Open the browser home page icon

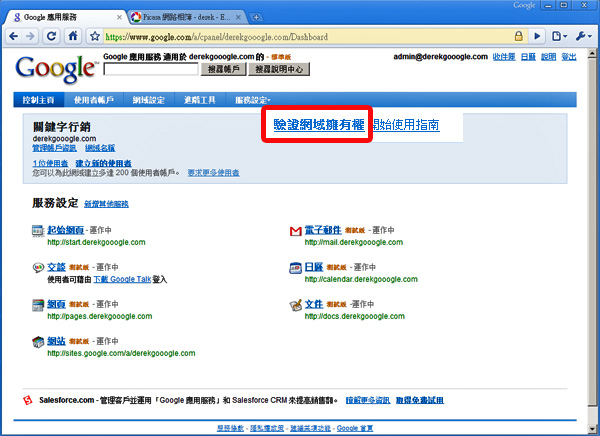coord(73,36)
